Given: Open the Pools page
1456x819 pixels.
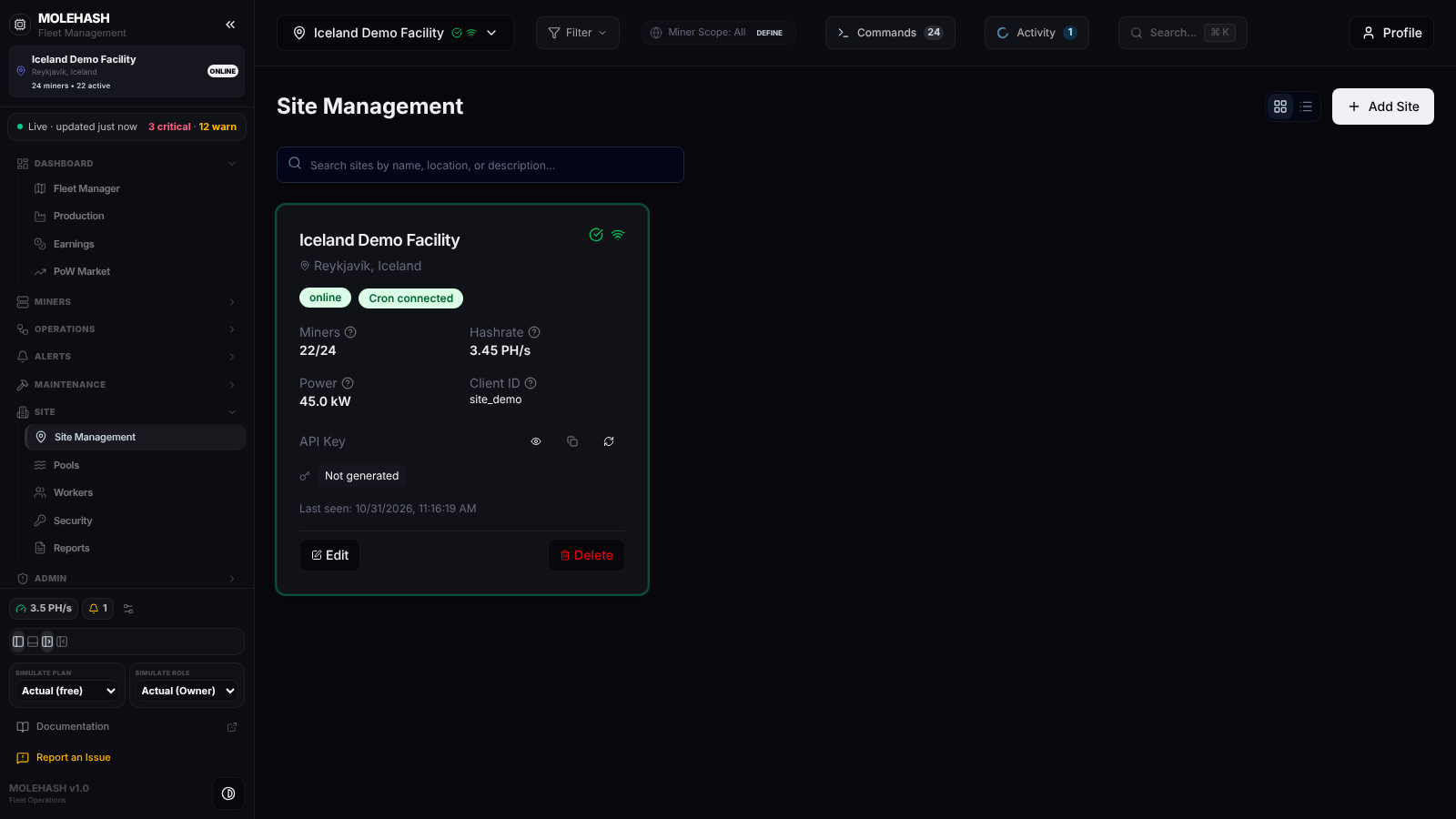Looking at the screenshot, I should coord(136,465).
